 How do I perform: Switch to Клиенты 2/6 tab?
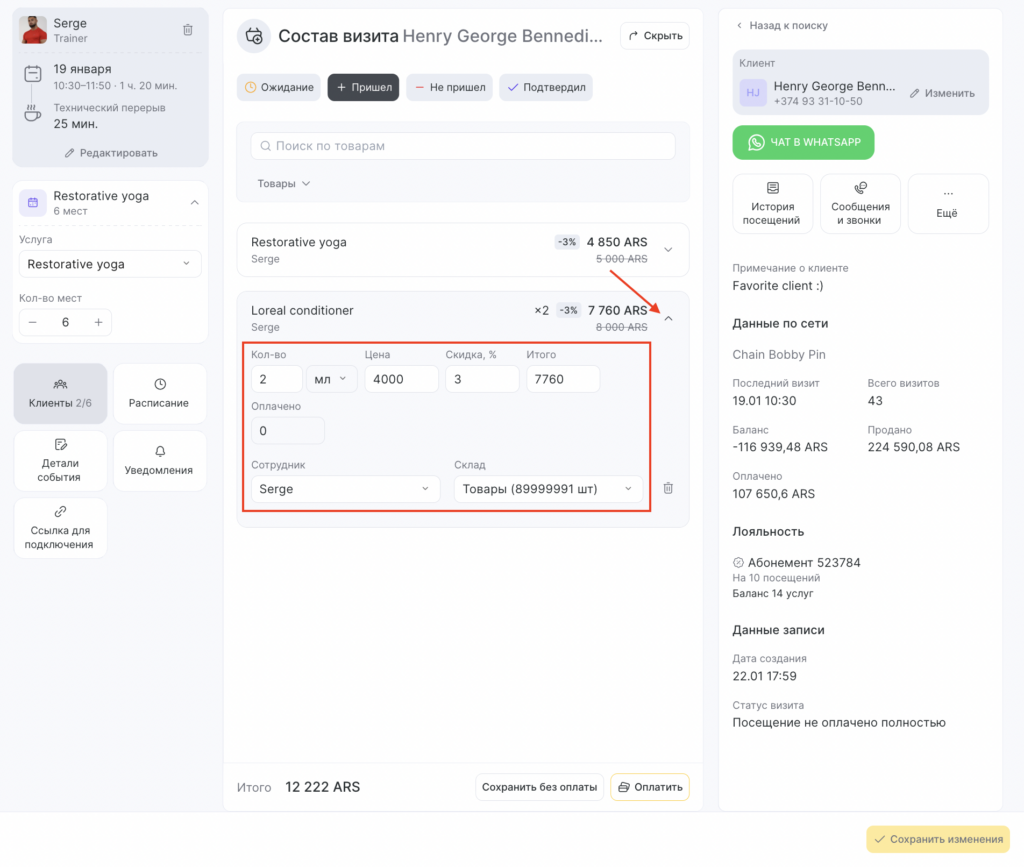[60, 394]
